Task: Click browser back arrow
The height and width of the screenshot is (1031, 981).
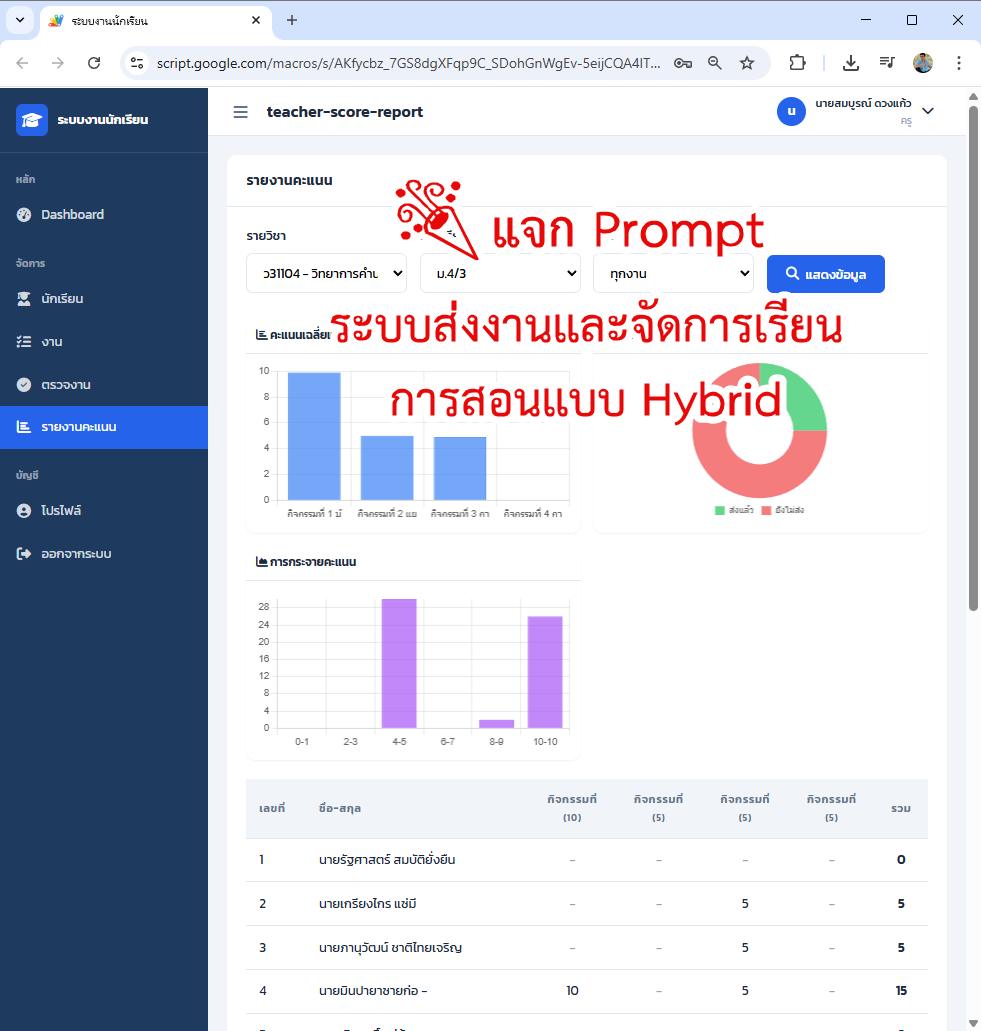Action: point(22,63)
